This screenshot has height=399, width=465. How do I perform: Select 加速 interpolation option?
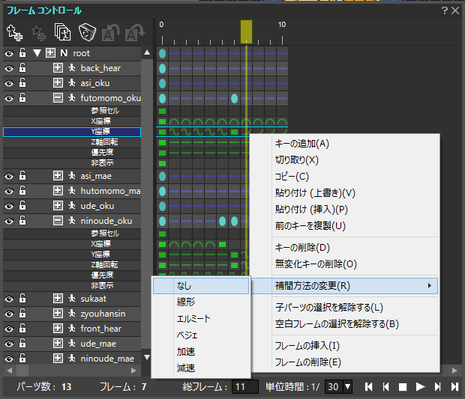tap(201, 352)
